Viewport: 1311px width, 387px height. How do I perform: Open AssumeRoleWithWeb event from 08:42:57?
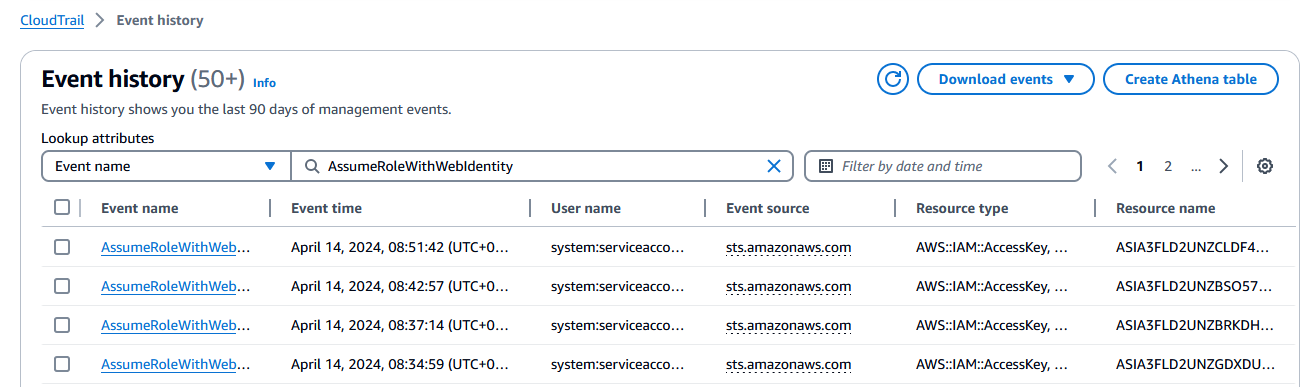tap(175, 286)
